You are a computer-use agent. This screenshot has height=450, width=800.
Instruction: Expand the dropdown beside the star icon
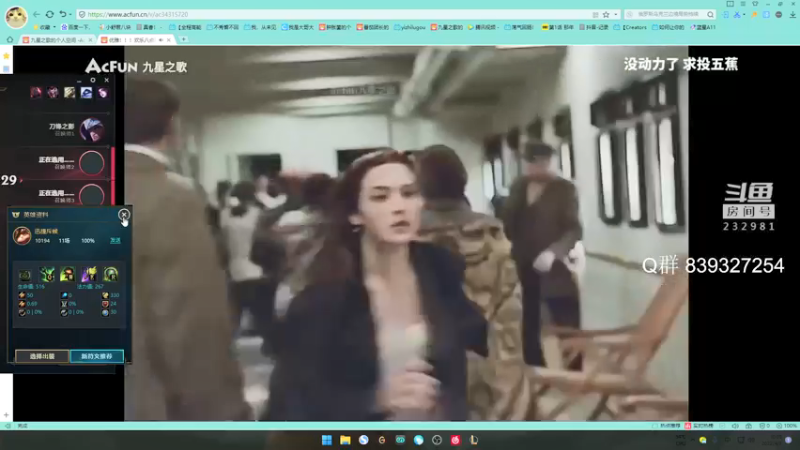tap(615, 14)
